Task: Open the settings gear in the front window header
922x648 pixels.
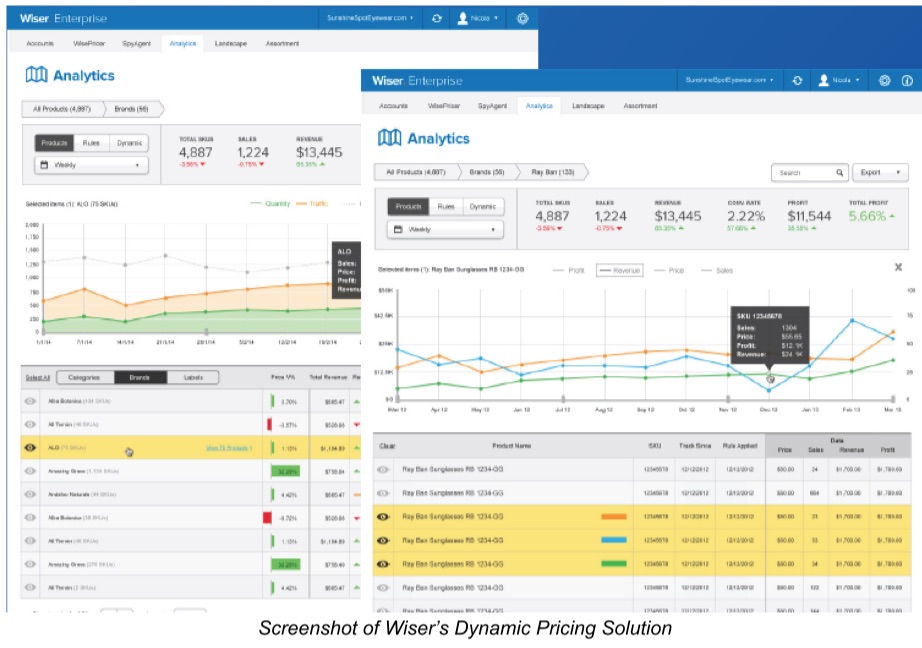Action: [x=884, y=81]
